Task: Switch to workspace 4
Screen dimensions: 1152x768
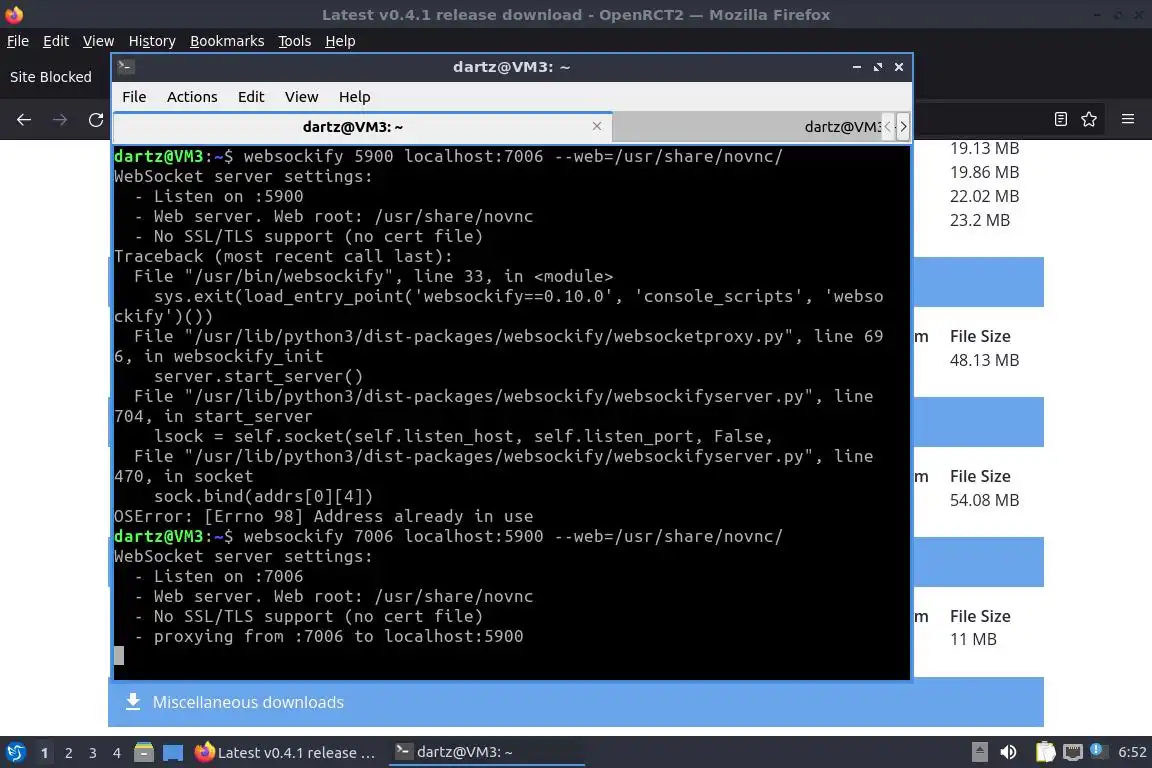Action: (116, 753)
